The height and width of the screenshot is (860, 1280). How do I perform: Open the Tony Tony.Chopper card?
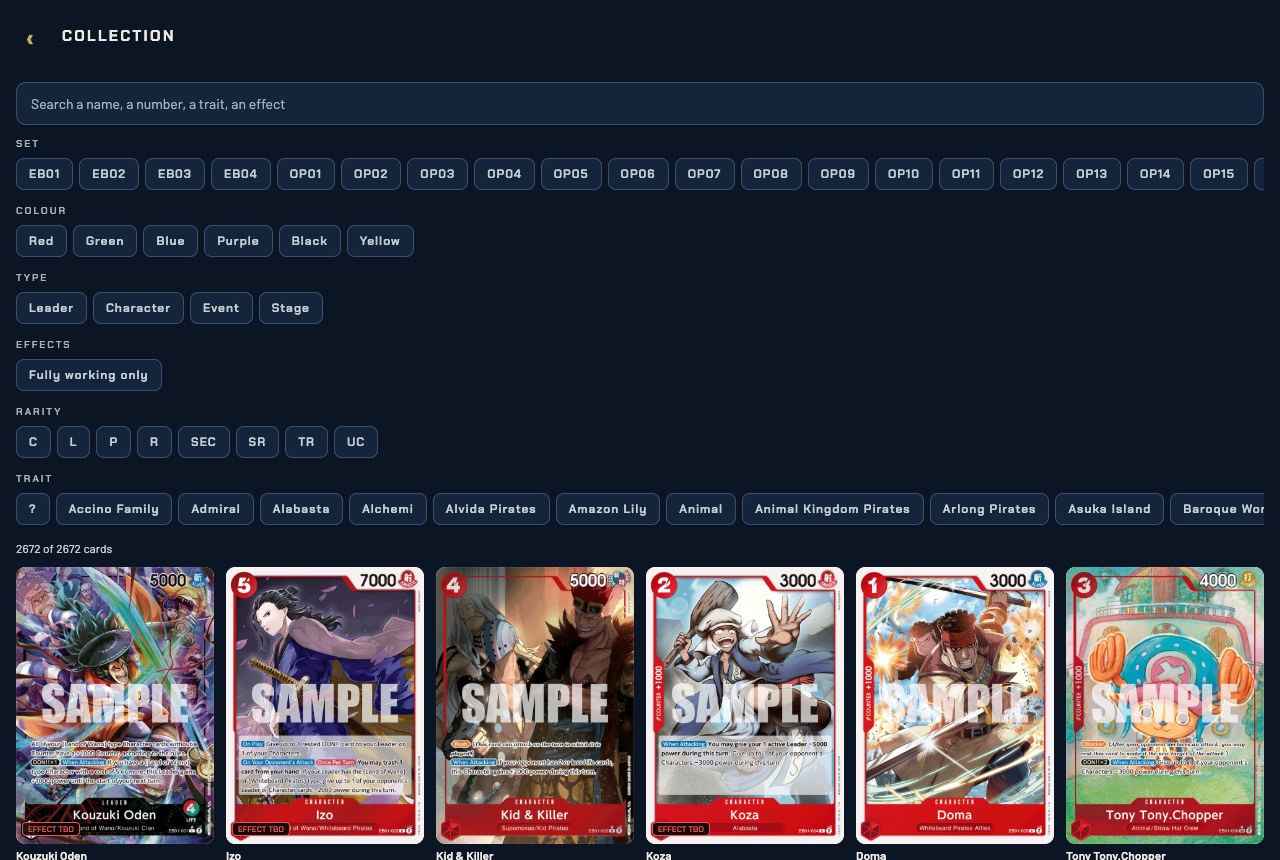tap(1165, 705)
